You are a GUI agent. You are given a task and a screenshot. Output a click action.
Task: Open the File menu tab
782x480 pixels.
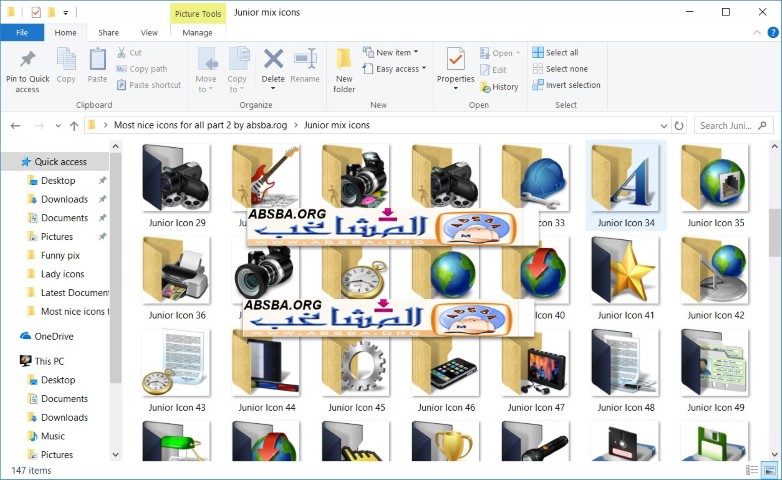(22, 32)
